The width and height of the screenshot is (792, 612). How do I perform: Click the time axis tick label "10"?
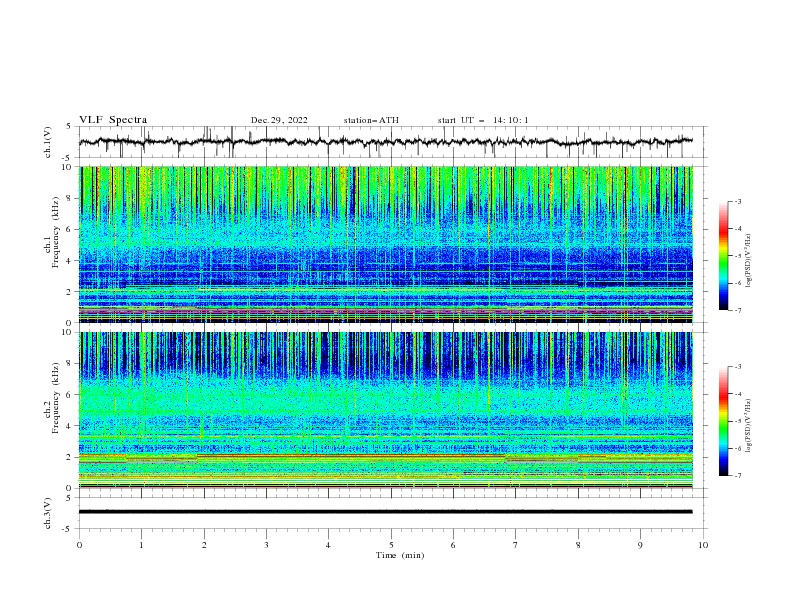tap(703, 545)
